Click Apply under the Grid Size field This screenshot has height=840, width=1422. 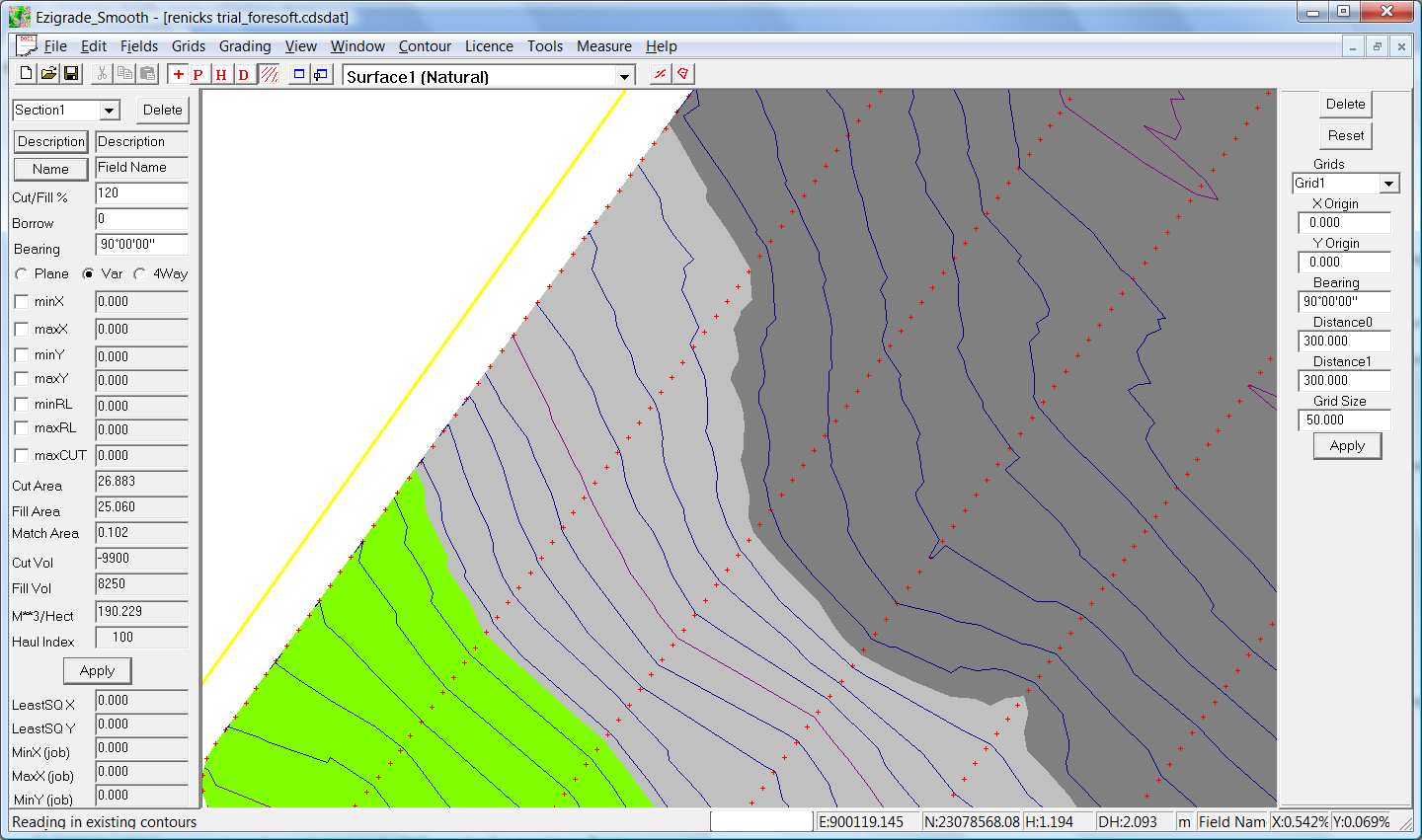point(1347,446)
